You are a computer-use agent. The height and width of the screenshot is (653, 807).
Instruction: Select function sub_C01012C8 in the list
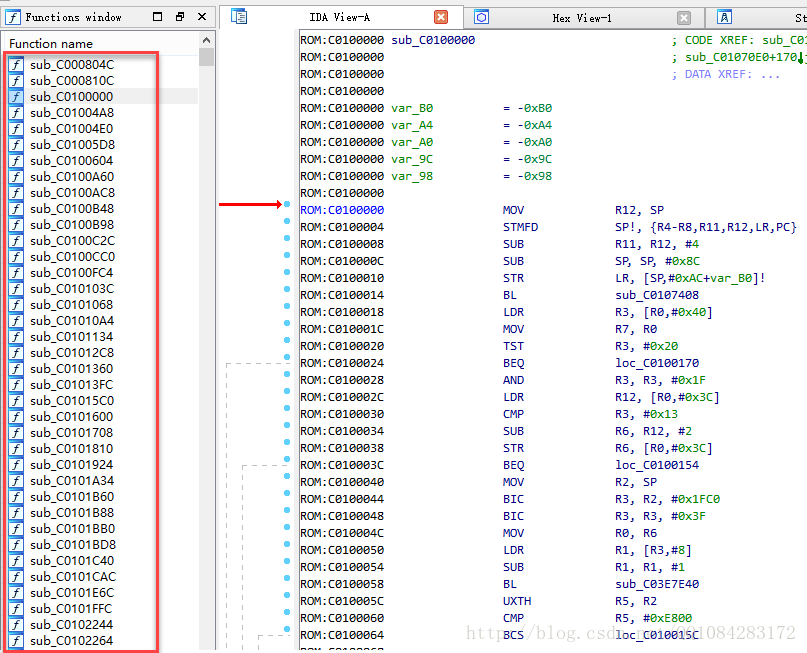click(x=72, y=352)
